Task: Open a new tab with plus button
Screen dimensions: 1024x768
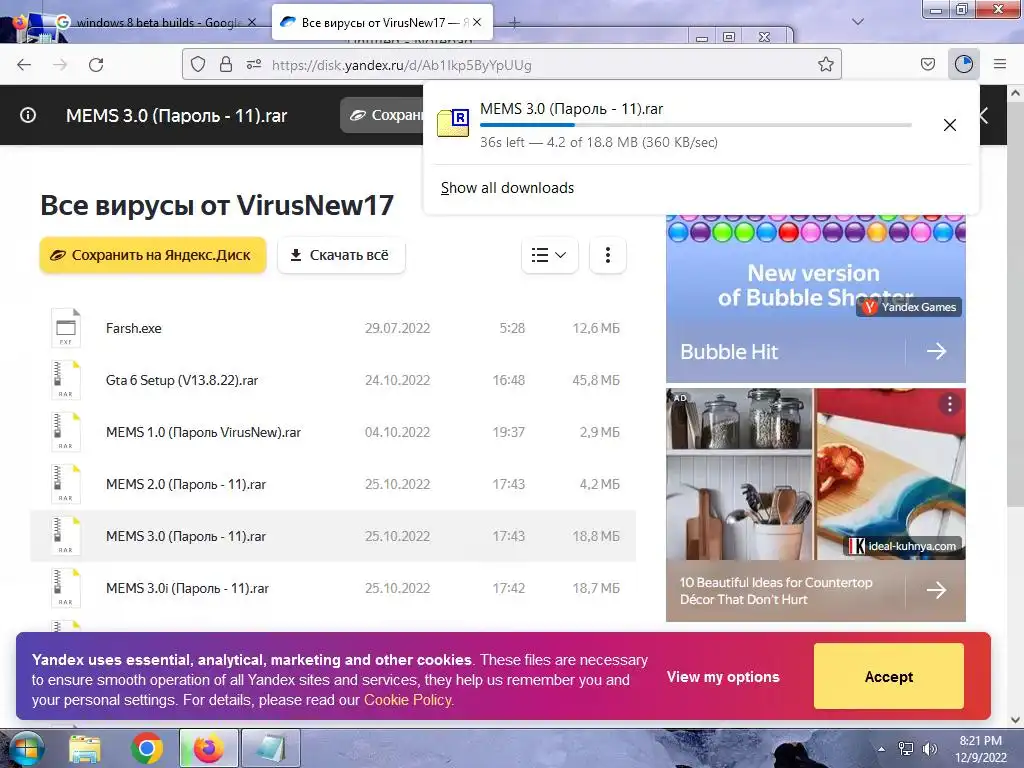Action: click(x=515, y=23)
